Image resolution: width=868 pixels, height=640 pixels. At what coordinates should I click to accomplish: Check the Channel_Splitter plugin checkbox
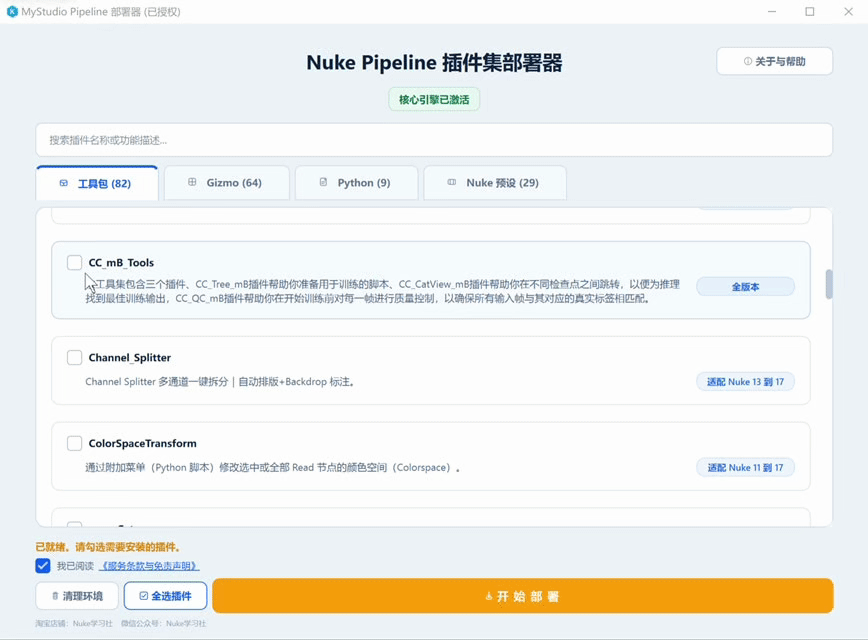(x=74, y=357)
